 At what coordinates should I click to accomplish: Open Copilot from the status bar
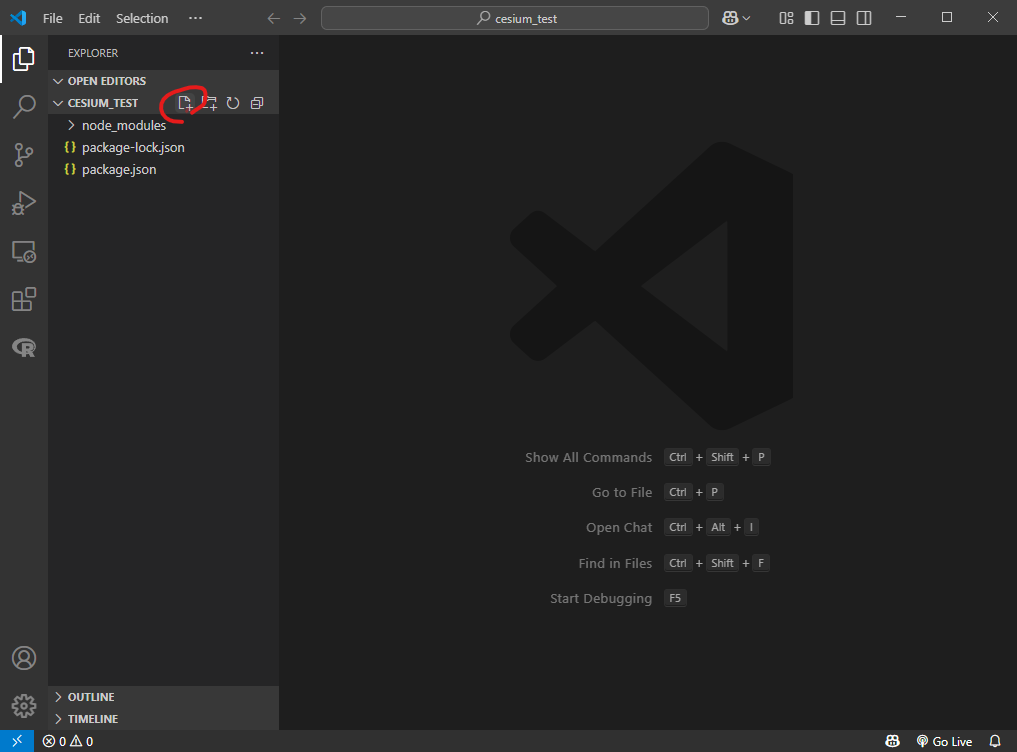pos(891,741)
